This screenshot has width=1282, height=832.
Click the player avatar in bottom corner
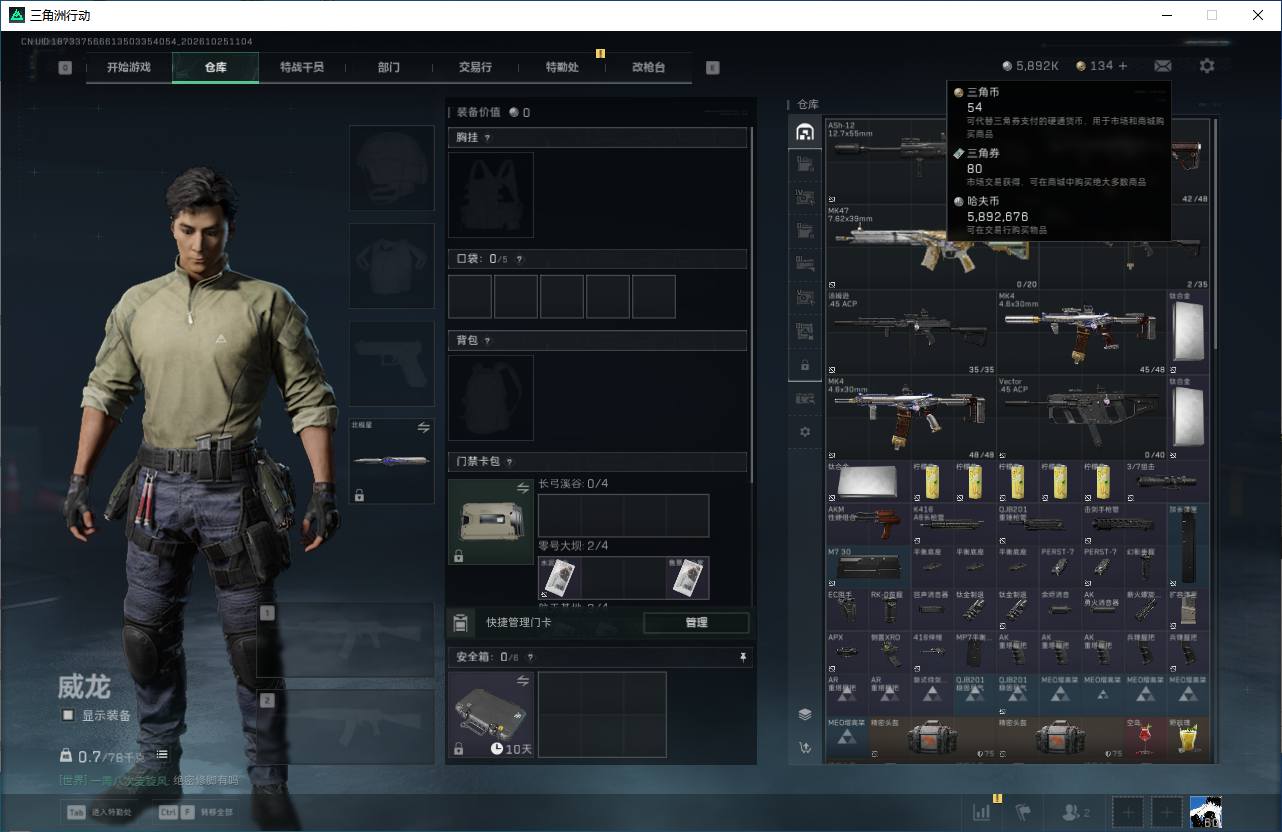(1206, 812)
